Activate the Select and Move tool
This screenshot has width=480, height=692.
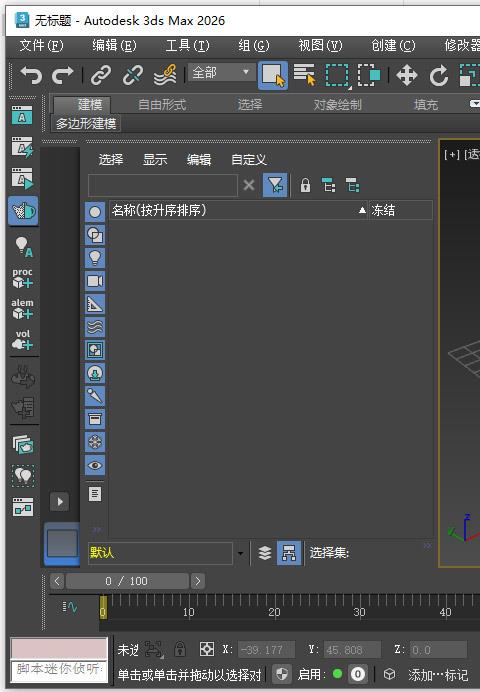point(406,75)
